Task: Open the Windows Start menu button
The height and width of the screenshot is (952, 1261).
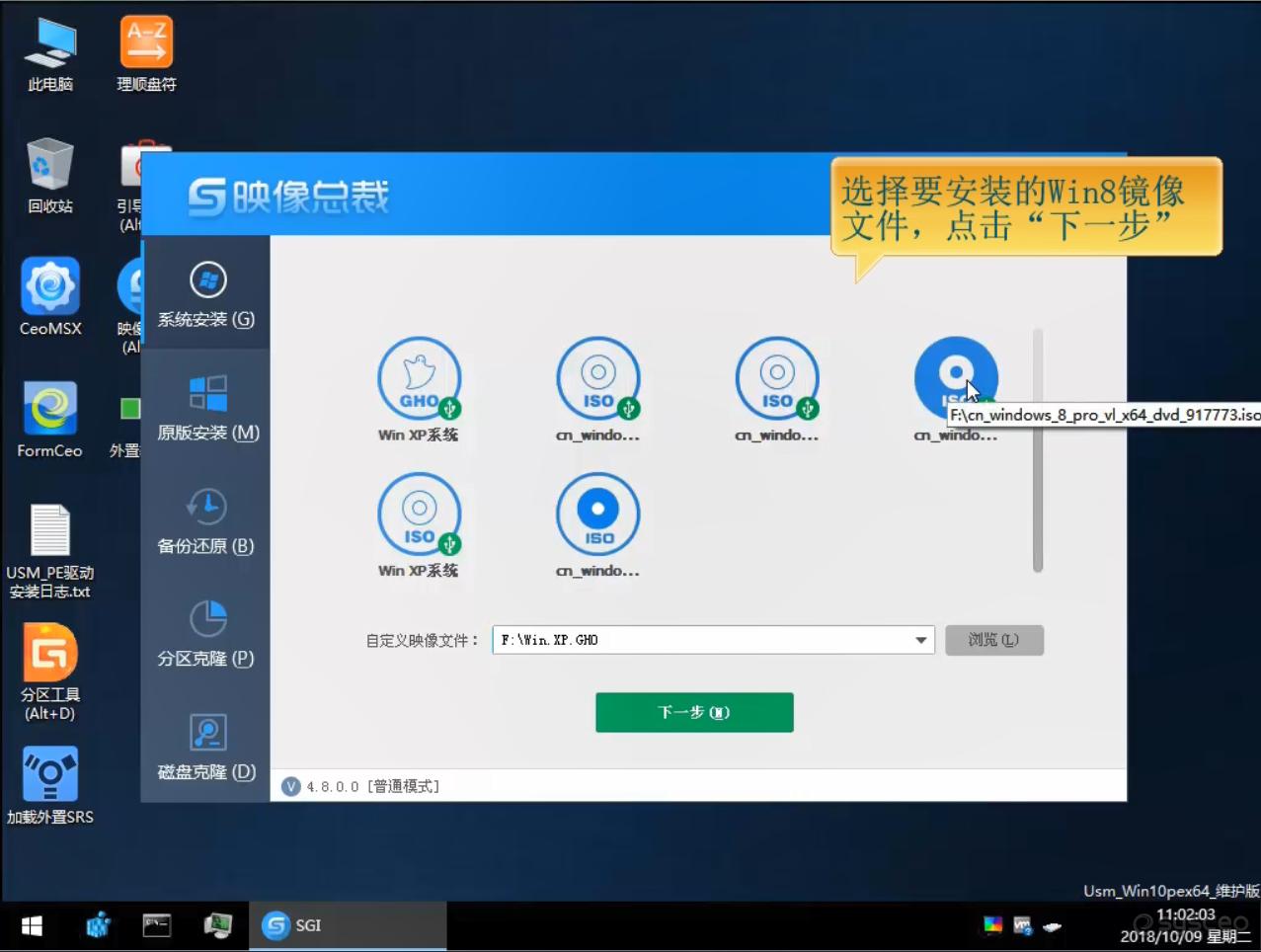Action: pyautogui.click(x=32, y=925)
